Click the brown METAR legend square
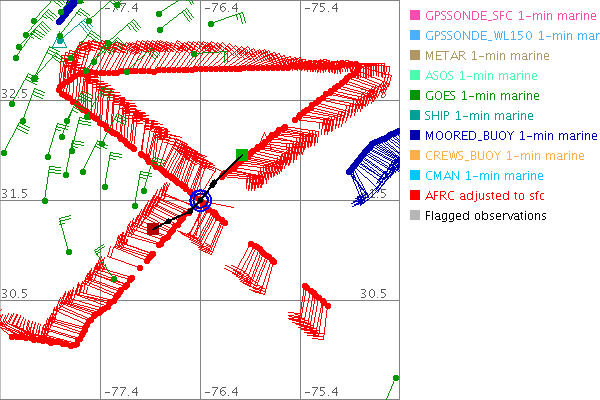The width and height of the screenshot is (600, 400). 415,56
